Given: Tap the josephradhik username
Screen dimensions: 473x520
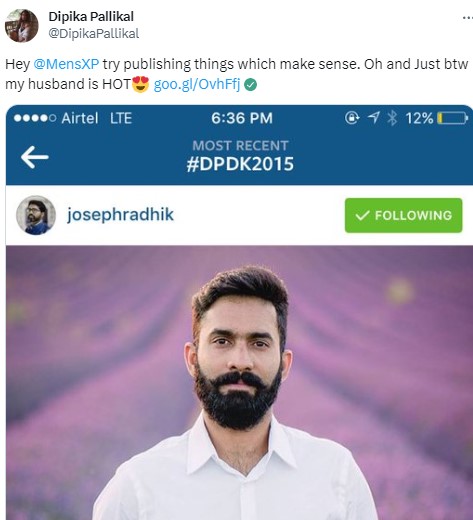Looking at the screenshot, I should [120, 214].
